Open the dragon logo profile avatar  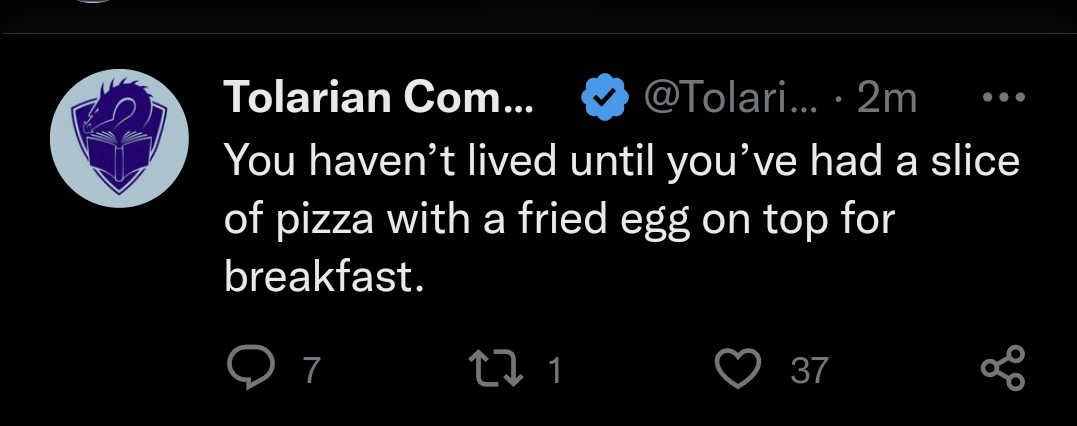[x=120, y=138]
